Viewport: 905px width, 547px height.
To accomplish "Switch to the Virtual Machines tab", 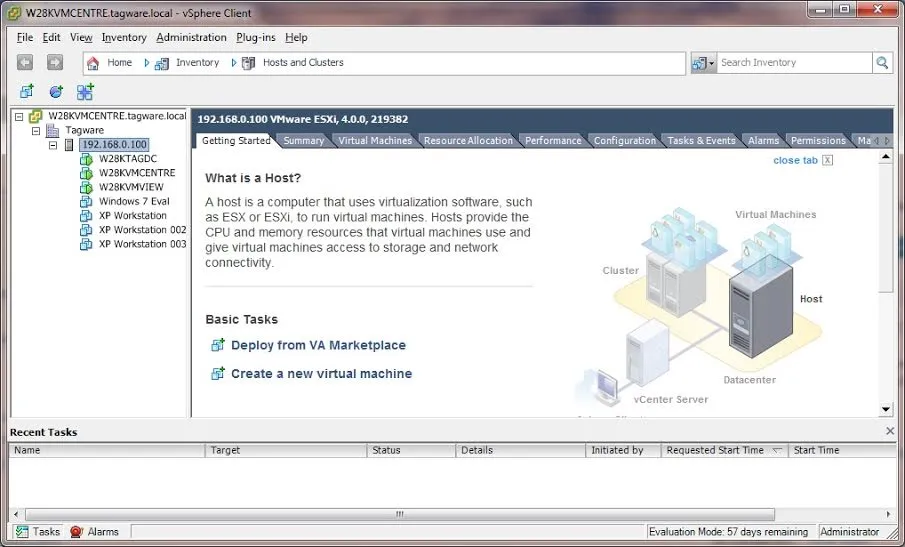I will [374, 141].
